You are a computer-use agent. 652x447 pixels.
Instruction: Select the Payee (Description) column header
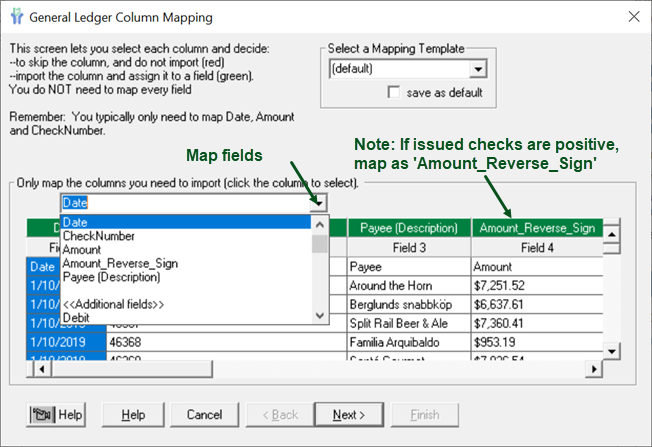coord(408,228)
